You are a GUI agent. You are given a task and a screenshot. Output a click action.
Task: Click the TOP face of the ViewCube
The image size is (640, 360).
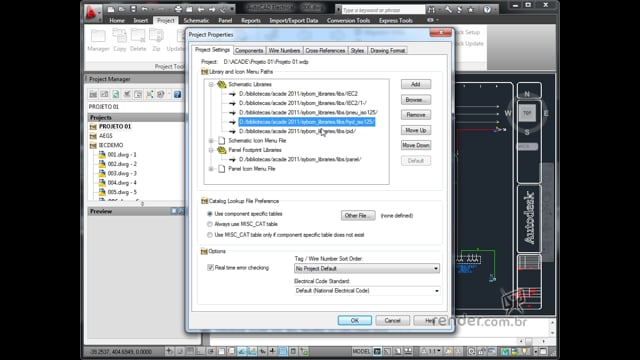527,113
